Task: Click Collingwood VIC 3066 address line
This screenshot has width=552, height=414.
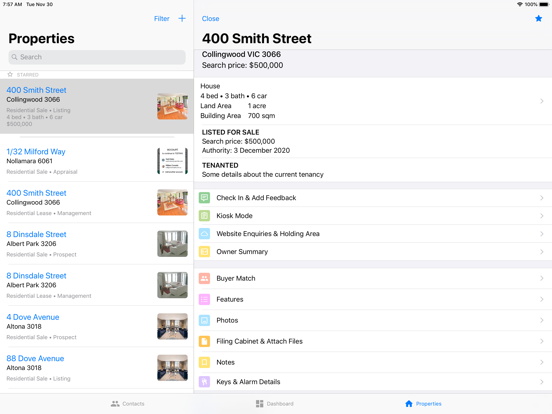Action: 241,54
